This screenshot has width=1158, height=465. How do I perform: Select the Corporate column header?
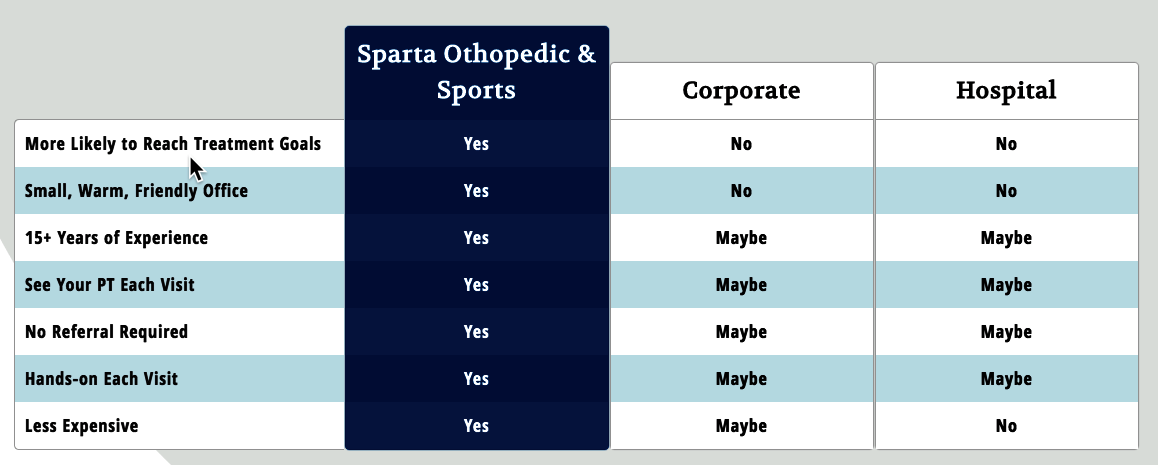tap(741, 90)
